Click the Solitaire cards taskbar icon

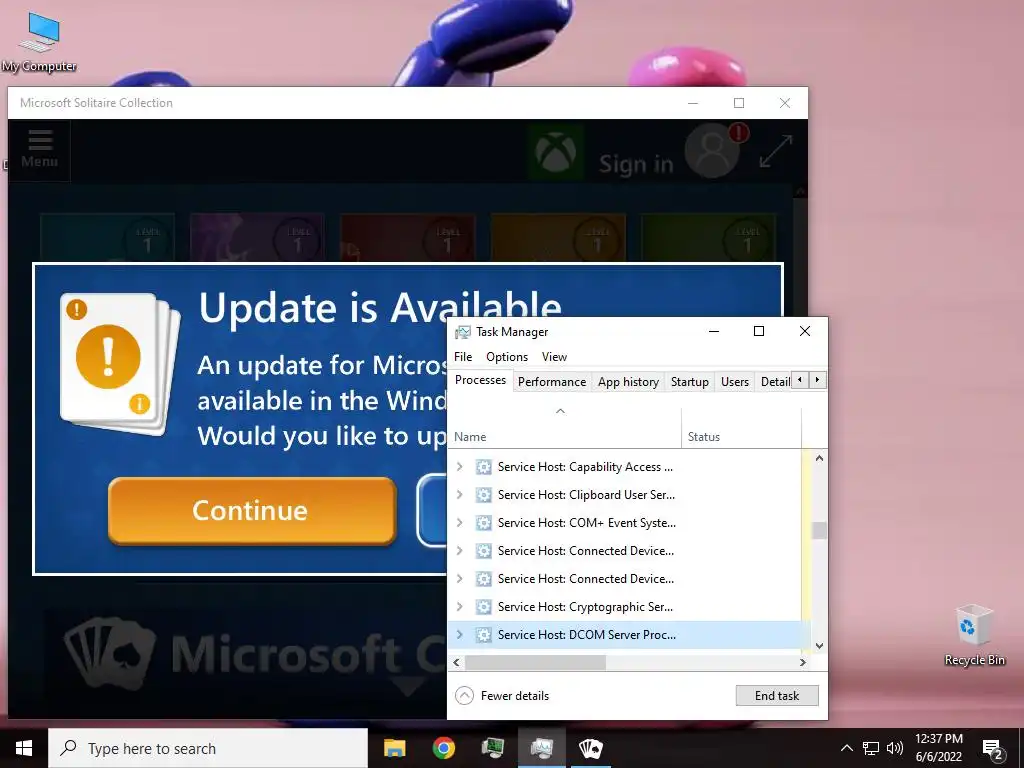click(590, 748)
